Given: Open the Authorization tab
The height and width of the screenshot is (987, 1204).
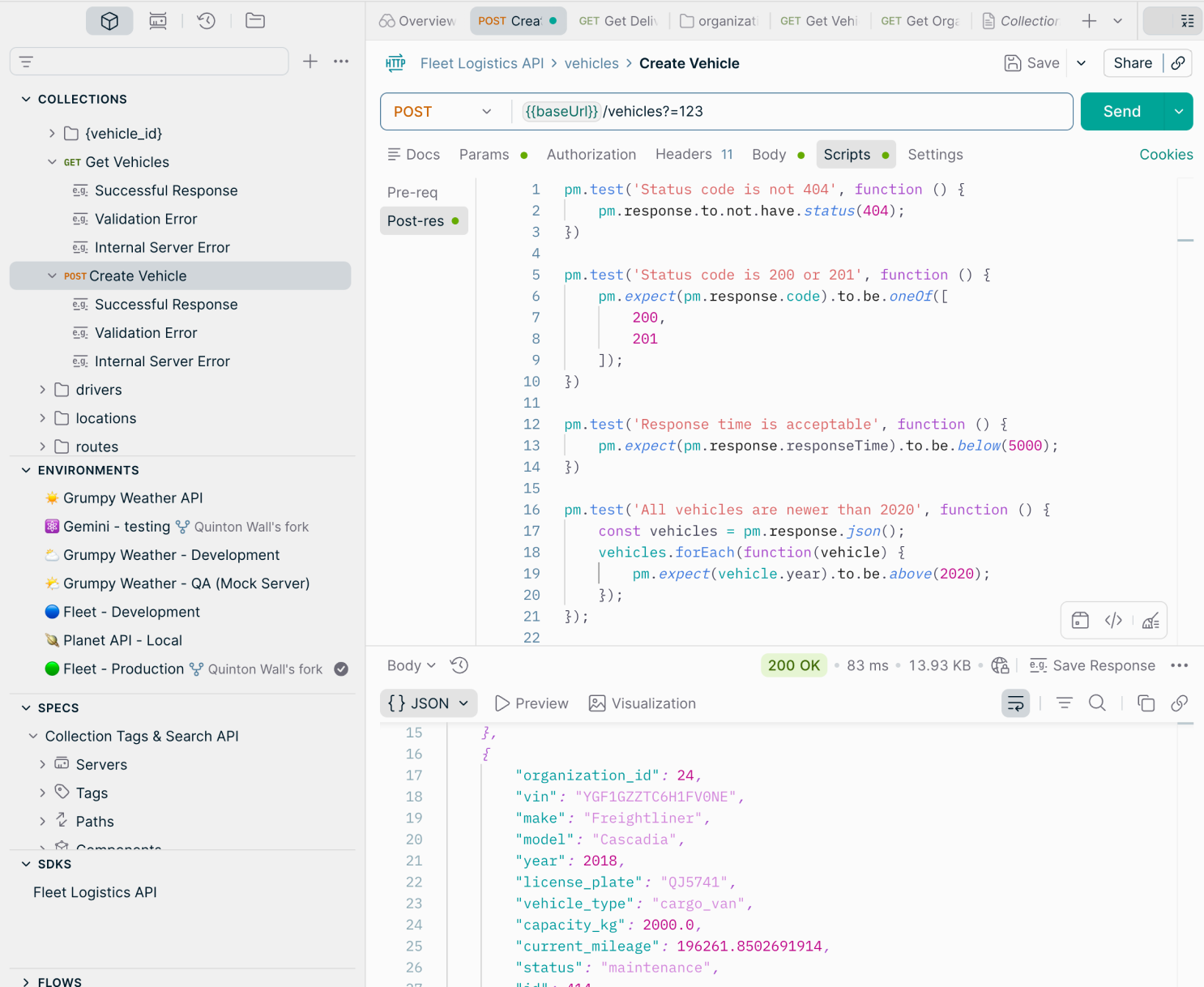Looking at the screenshot, I should click(591, 154).
